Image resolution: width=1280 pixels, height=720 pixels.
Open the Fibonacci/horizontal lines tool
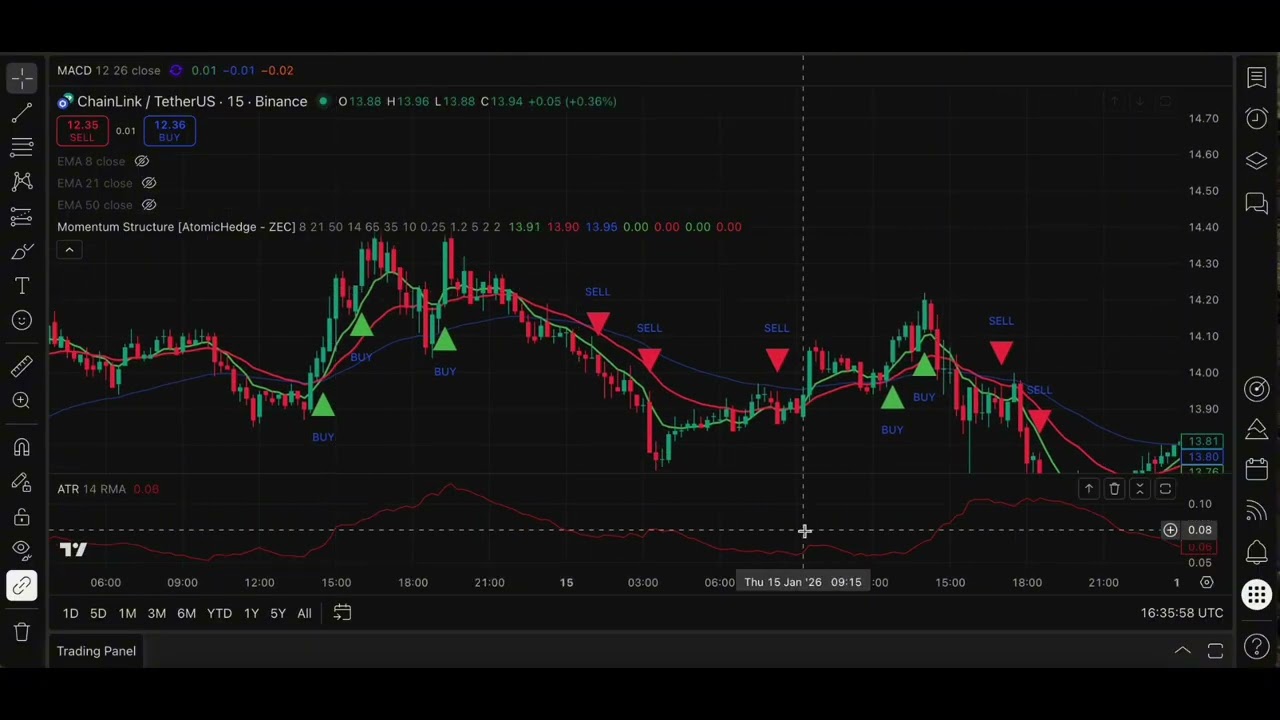22,148
